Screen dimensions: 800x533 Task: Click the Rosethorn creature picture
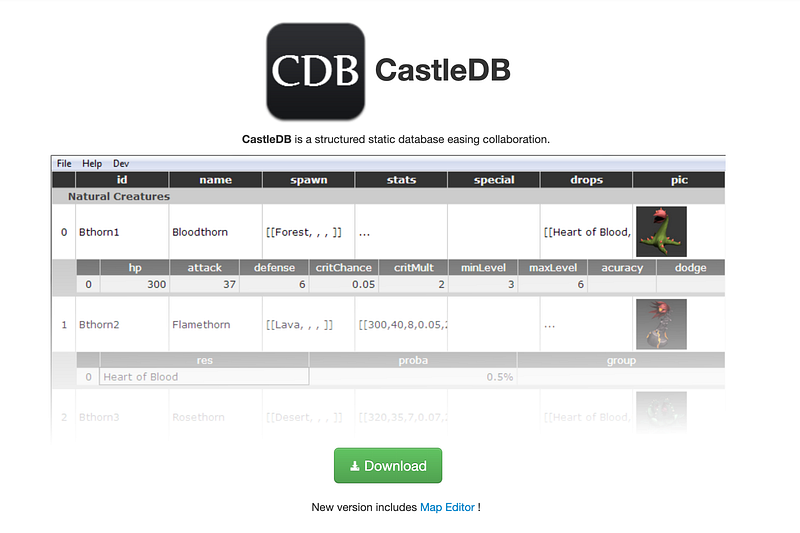(661, 413)
